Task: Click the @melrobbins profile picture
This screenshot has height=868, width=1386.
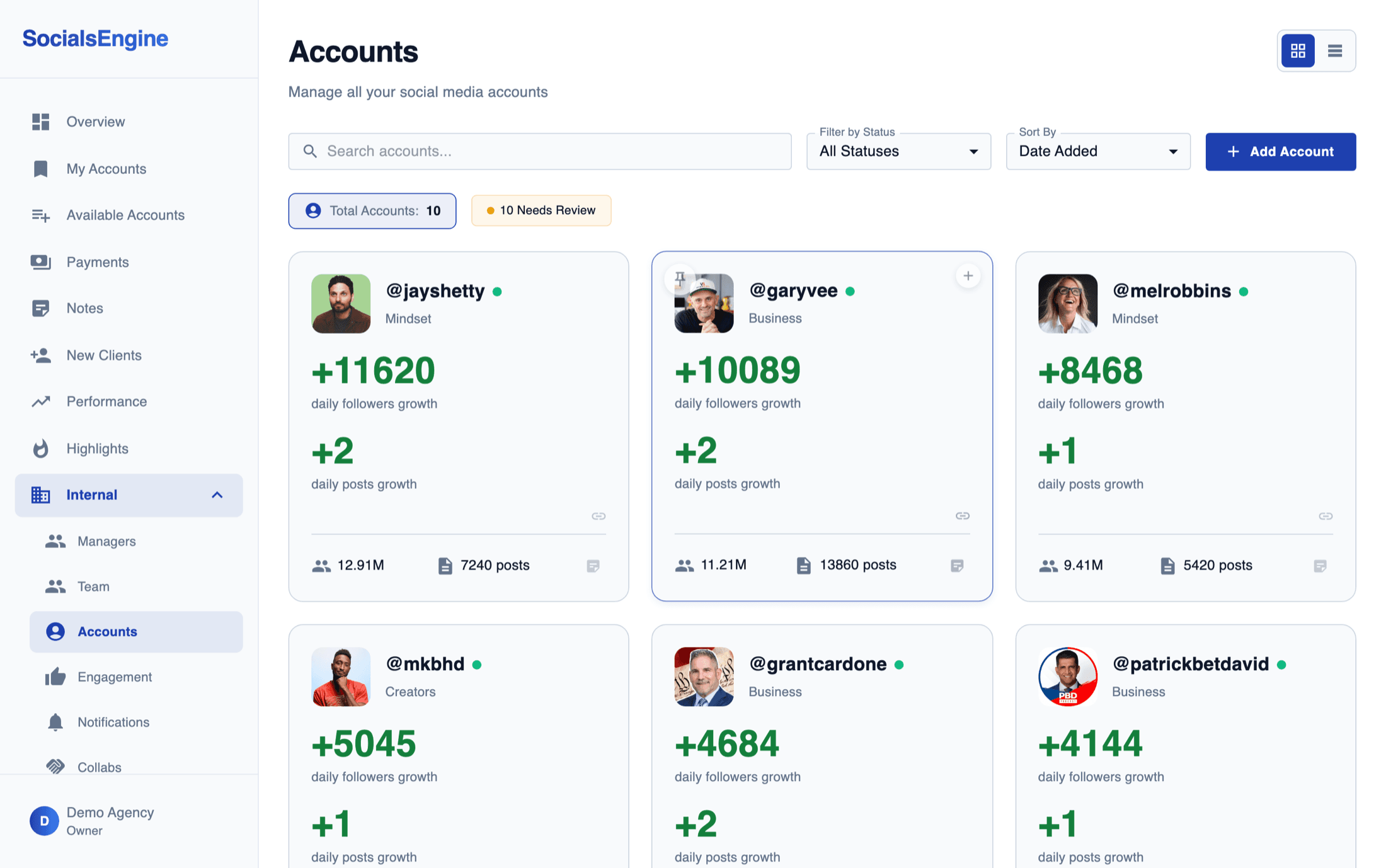Action: pyautogui.click(x=1068, y=304)
